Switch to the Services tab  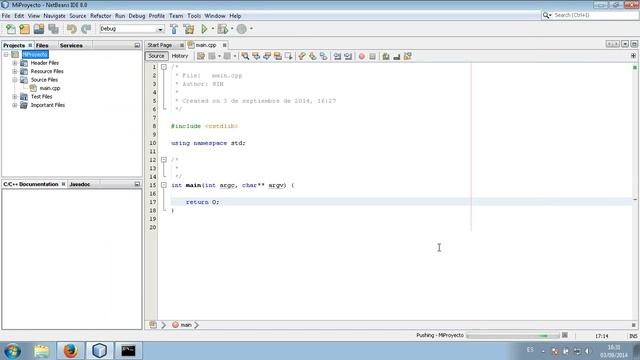pos(71,45)
